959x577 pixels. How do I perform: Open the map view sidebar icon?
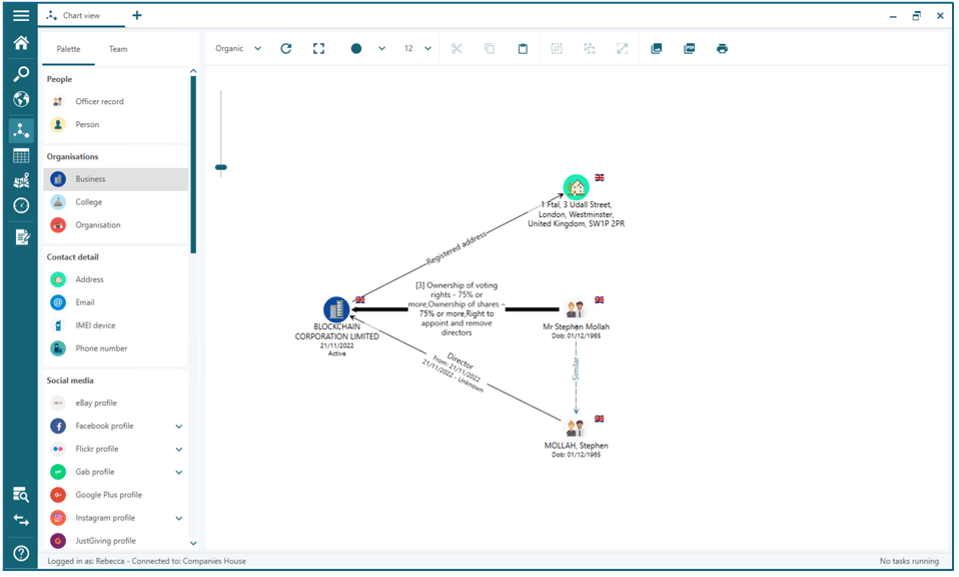tap(21, 181)
